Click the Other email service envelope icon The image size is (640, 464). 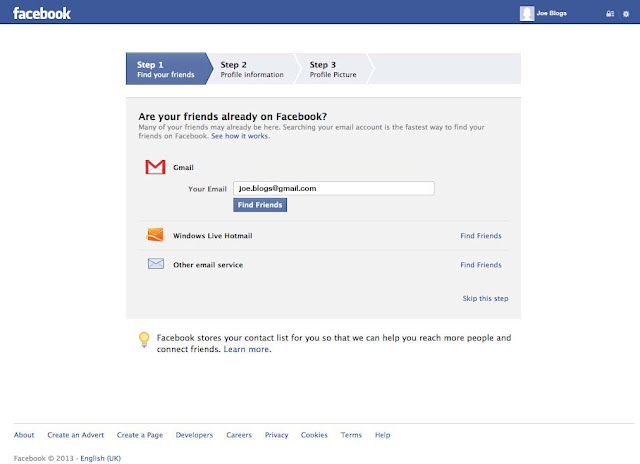(155, 264)
